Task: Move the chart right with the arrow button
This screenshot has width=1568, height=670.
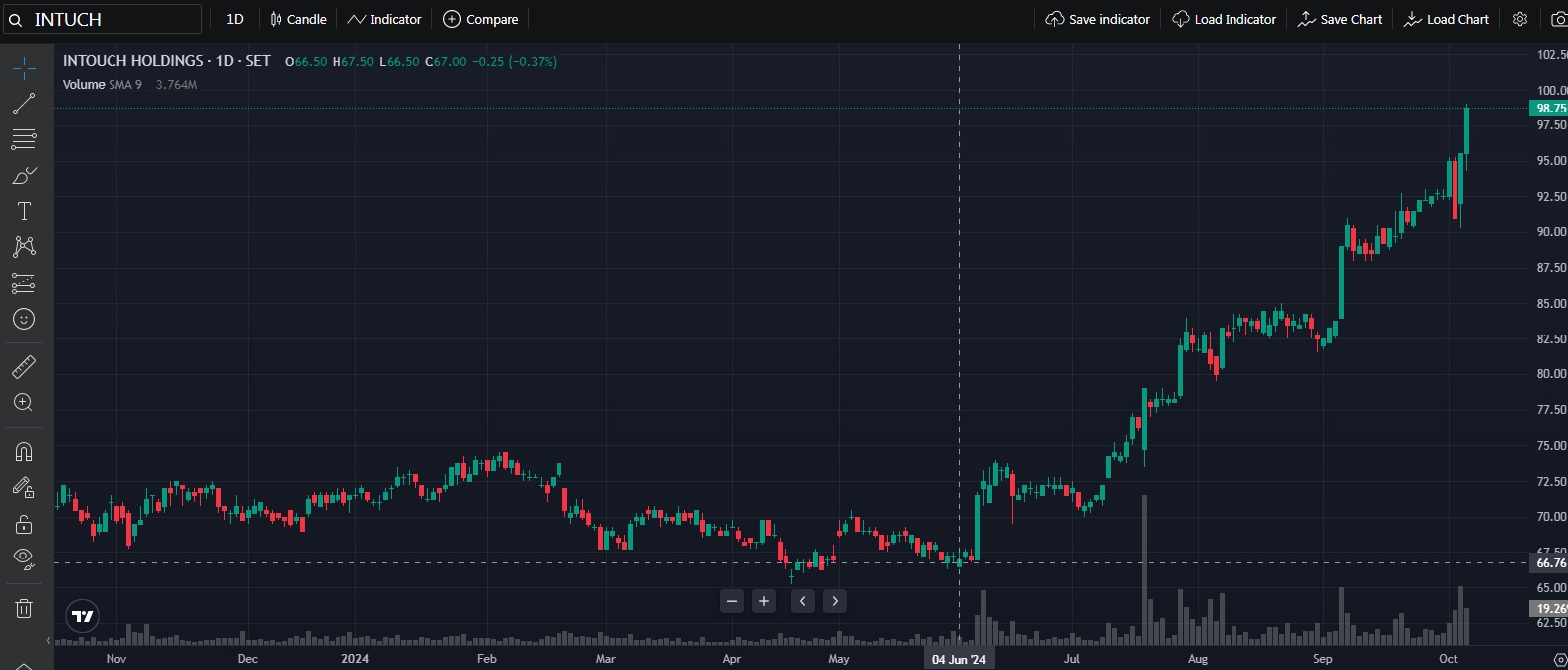Action: pyautogui.click(x=835, y=601)
